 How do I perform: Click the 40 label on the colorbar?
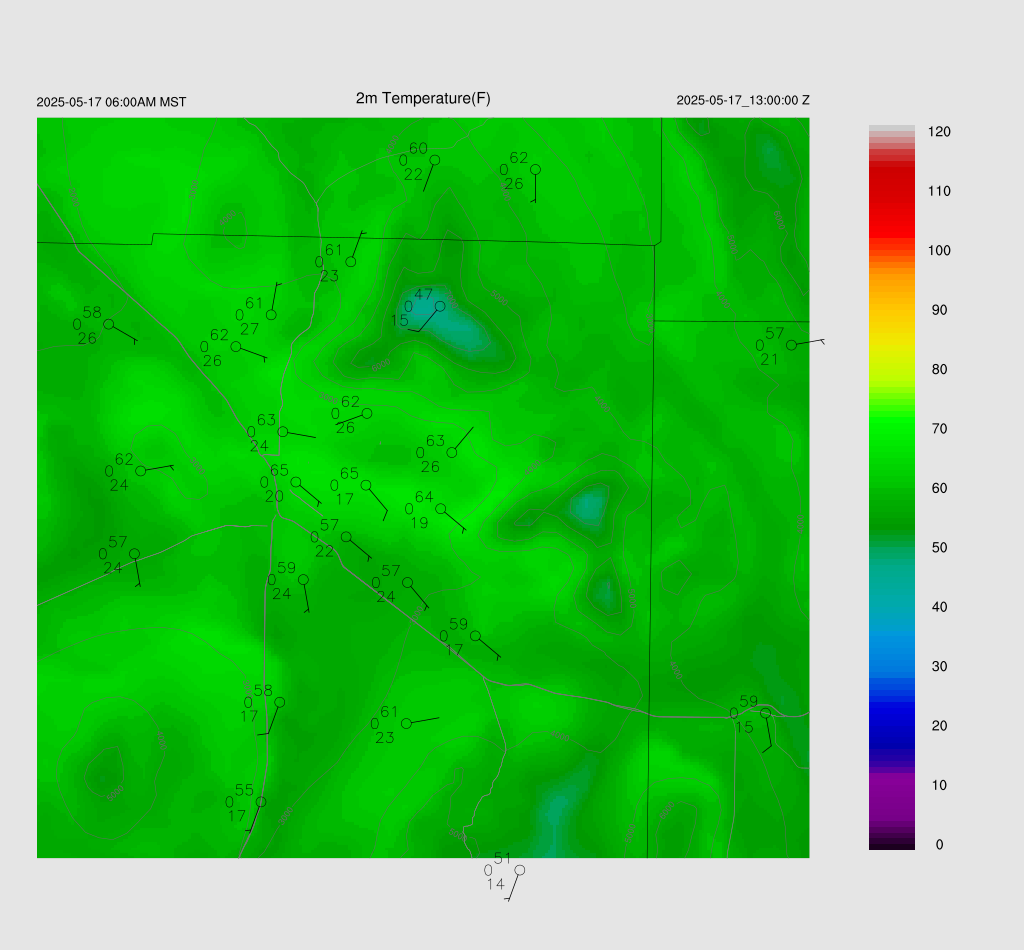click(939, 607)
